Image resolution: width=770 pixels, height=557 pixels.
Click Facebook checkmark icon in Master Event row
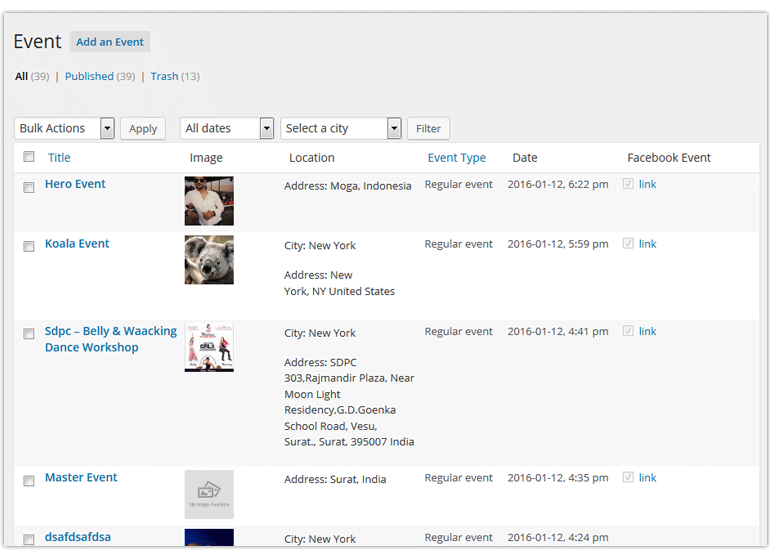(x=628, y=477)
